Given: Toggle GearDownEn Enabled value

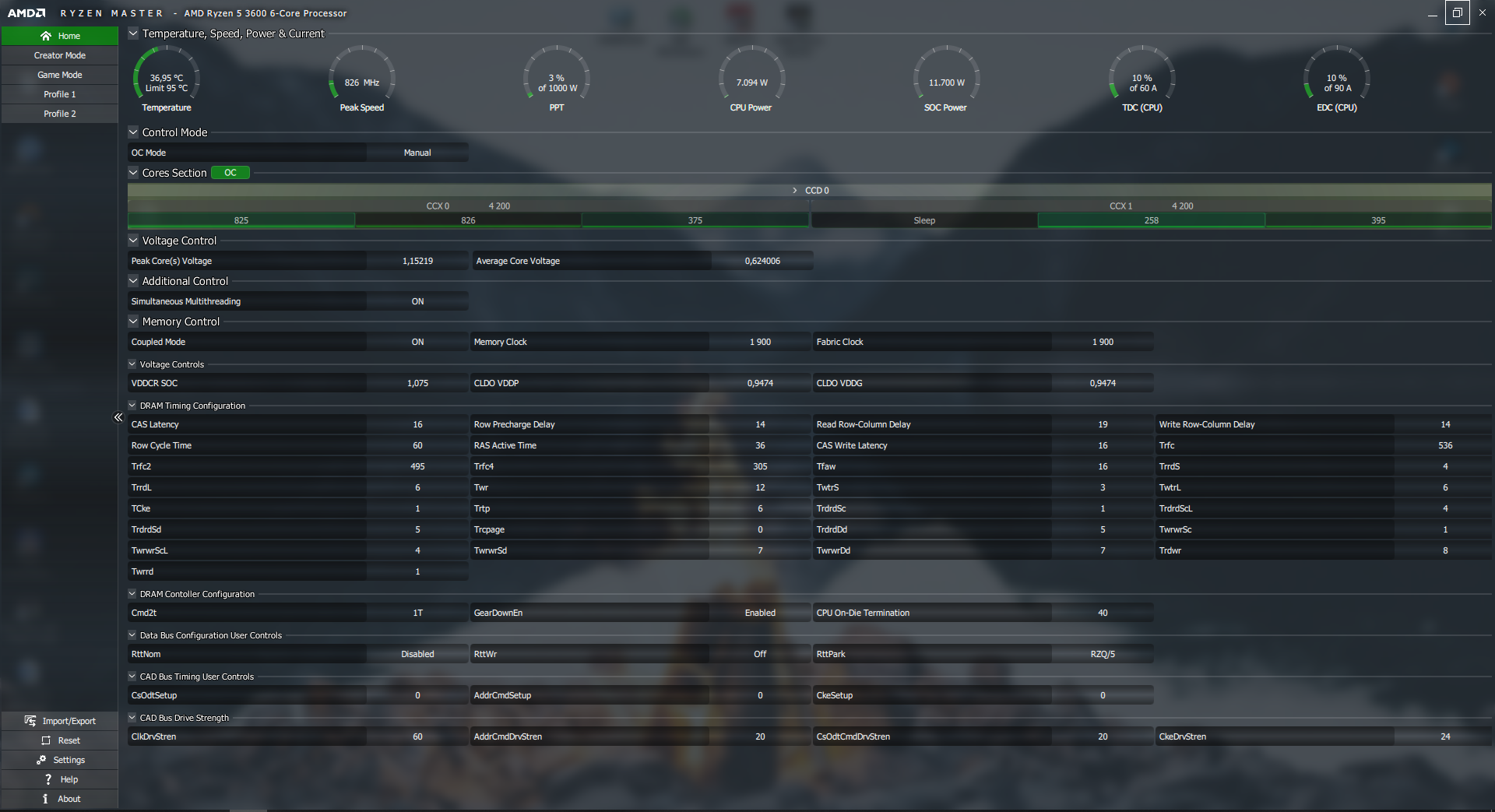Looking at the screenshot, I should pos(760,613).
